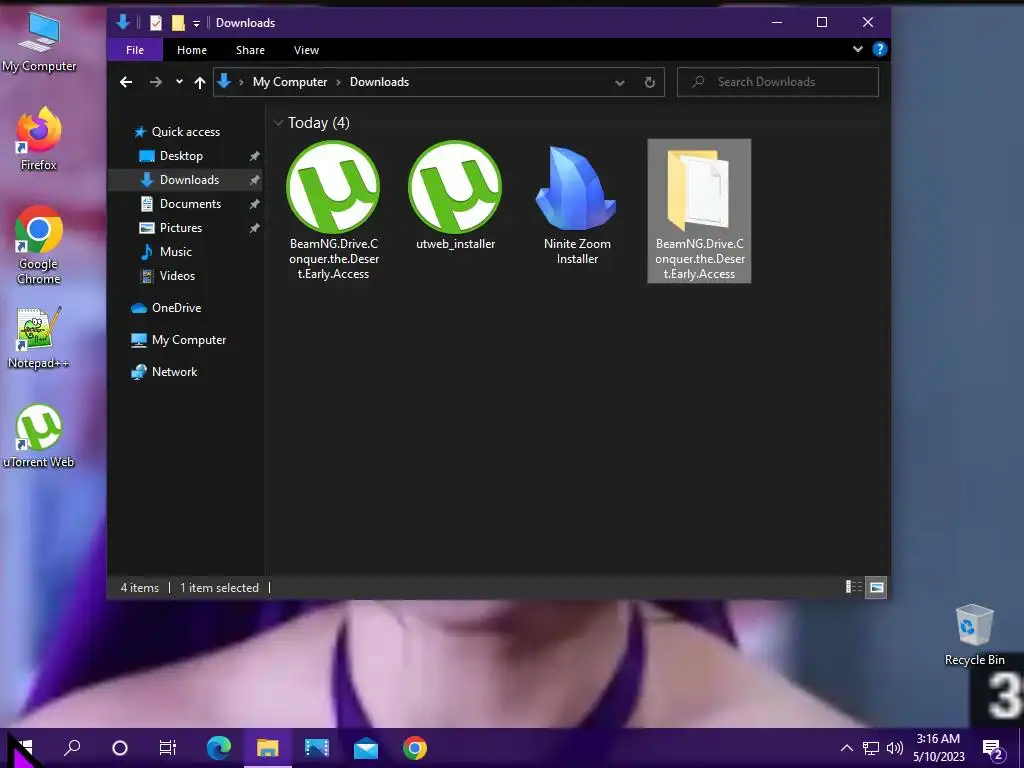This screenshot has height=768, width=1024.
Task: Switch to large icons view layout
Action: tap(876, 587)
